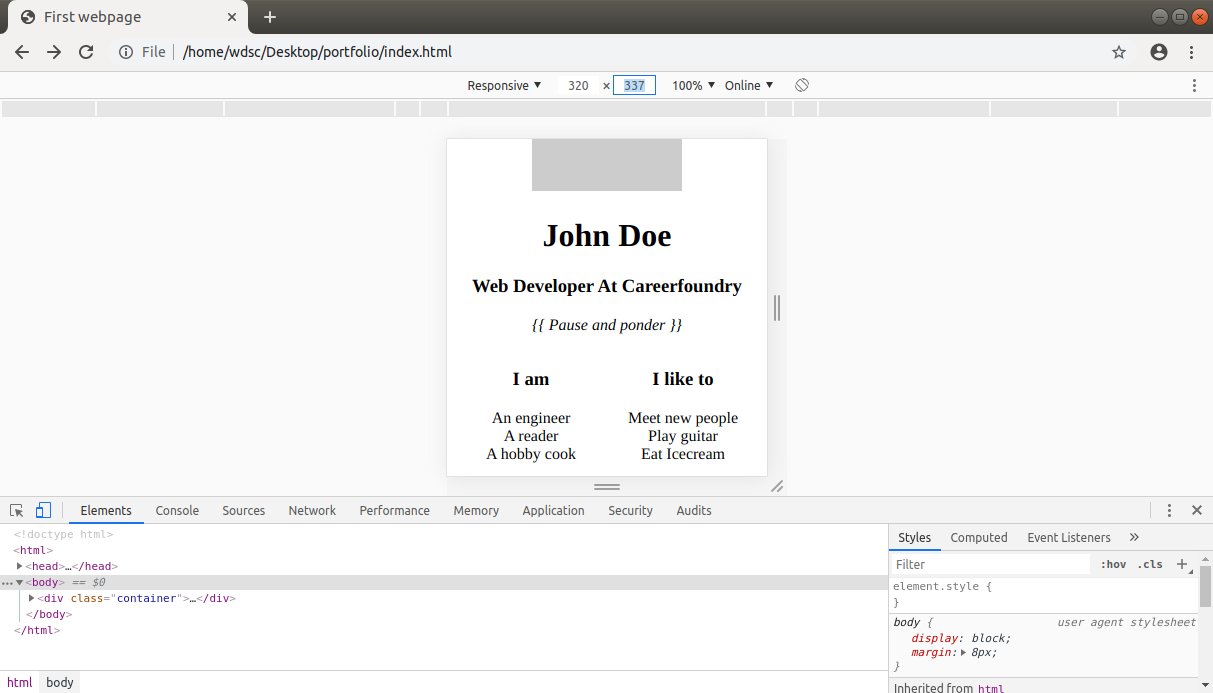Collapse the body element node
The height and width of the screenshot is (693, 1213).
tap(20, 582)
